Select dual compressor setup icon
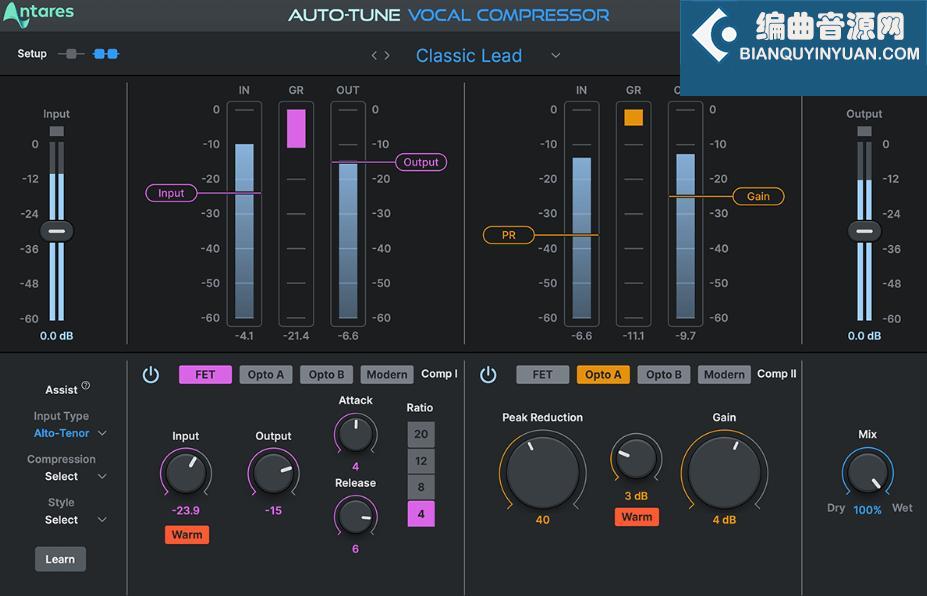The image size is (927, 596). click(106, 54)
